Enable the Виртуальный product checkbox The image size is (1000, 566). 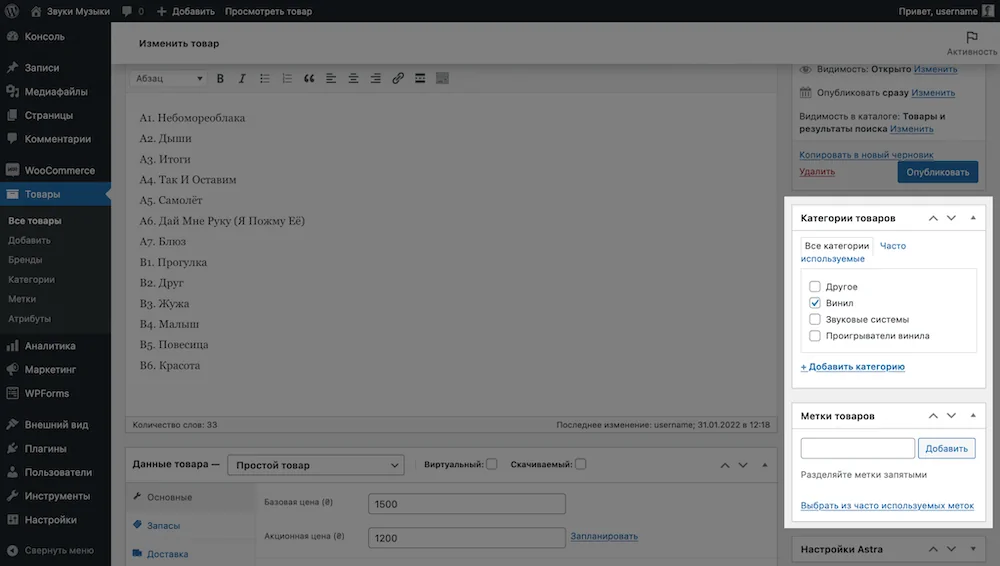(x=492, y=465)
